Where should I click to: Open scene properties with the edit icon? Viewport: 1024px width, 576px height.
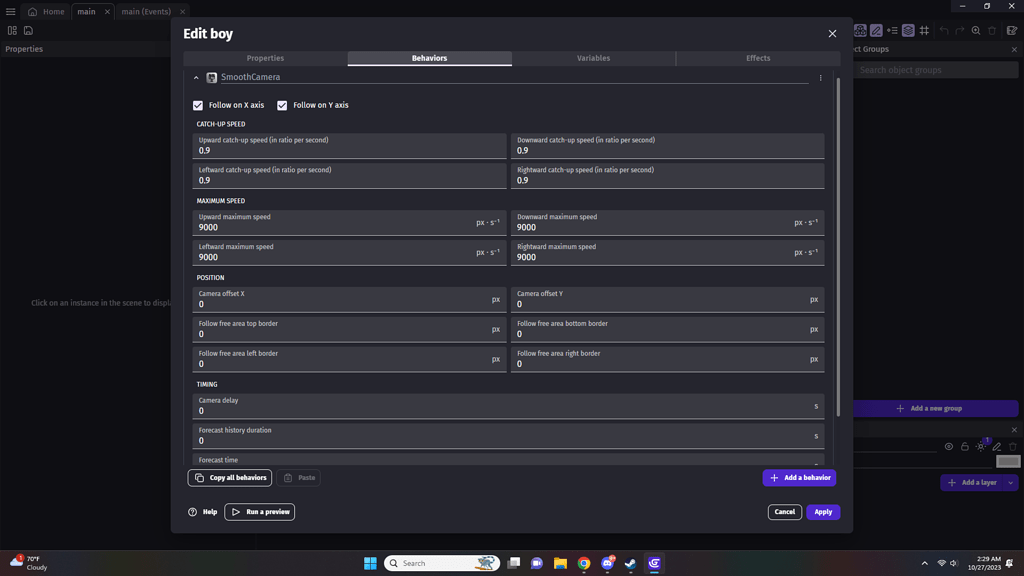point(1012,31)
